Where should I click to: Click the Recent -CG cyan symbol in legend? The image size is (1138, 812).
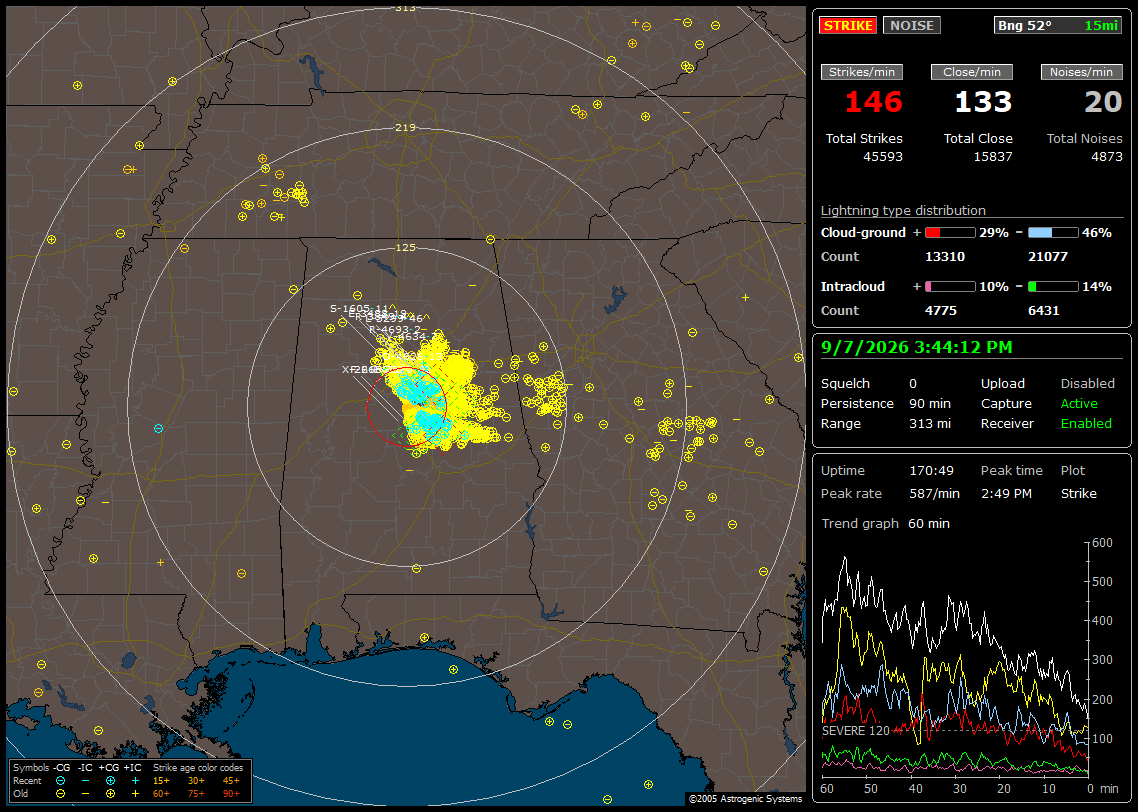pos(60,781)
